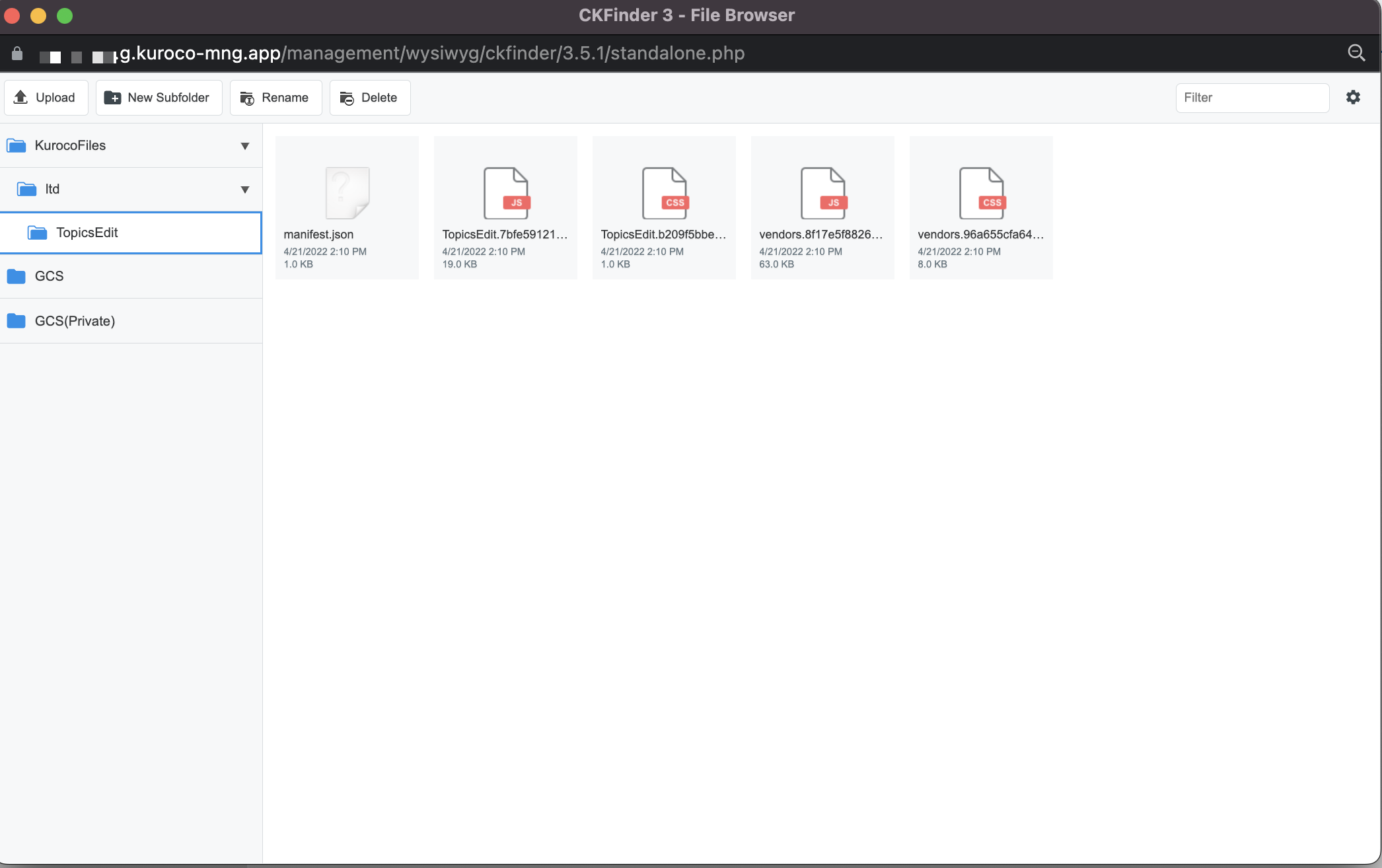Select the TopicsEdit.7bfe59121 JS file
This screenshot has height=868, width=1382.
click(505, 207)
